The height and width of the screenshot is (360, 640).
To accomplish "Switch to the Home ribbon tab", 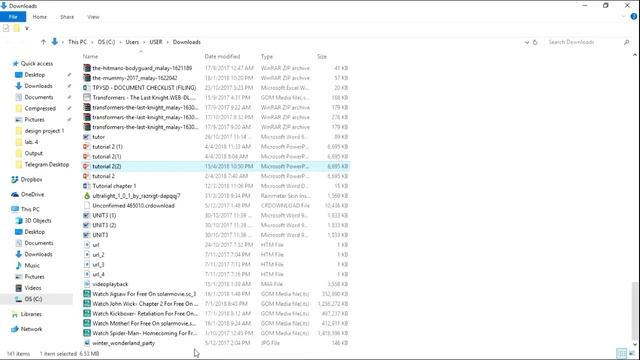I will (x=40, y=17).
